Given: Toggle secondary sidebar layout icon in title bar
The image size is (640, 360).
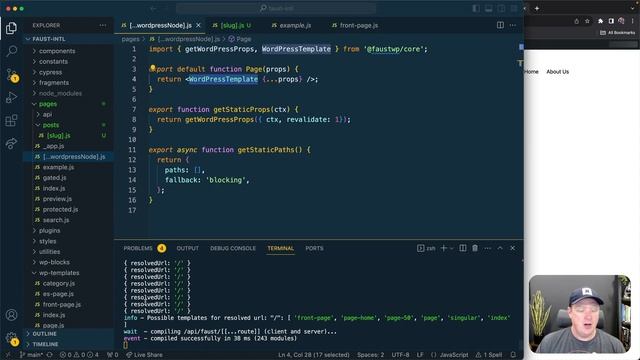Looking at the screenshot, I should click(x=501, y=9).
